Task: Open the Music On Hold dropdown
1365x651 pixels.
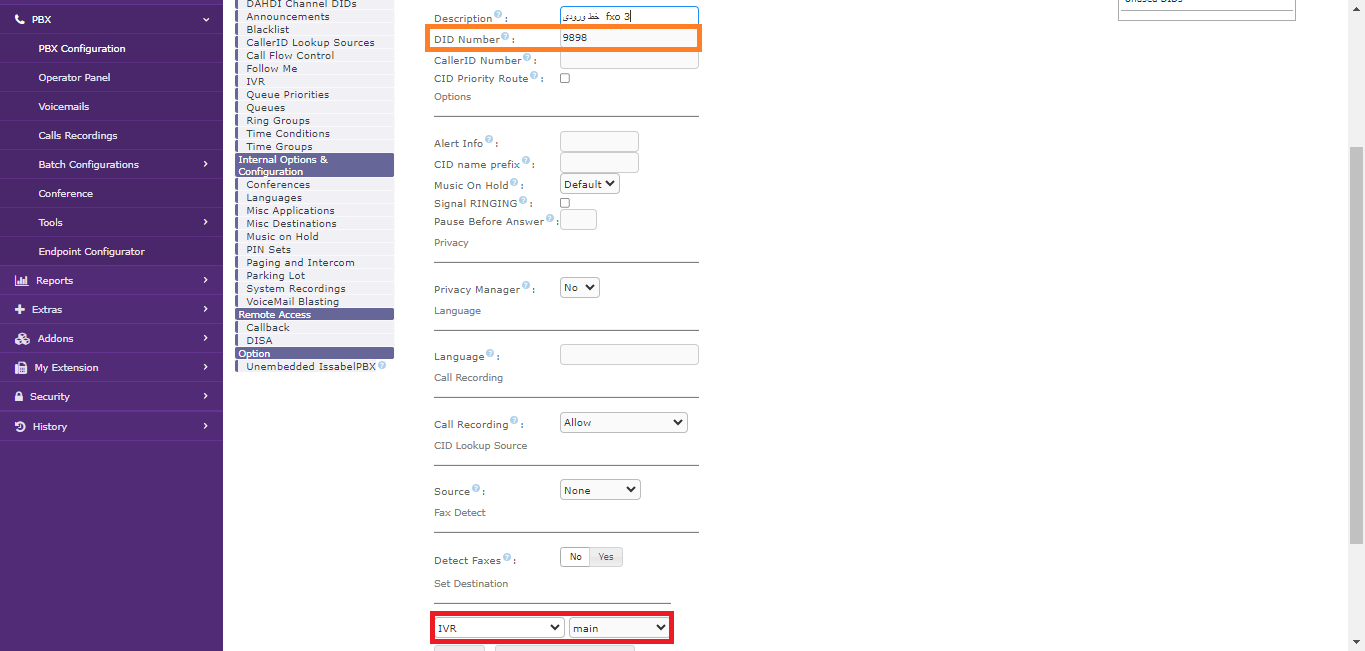Action: (590, 184)
